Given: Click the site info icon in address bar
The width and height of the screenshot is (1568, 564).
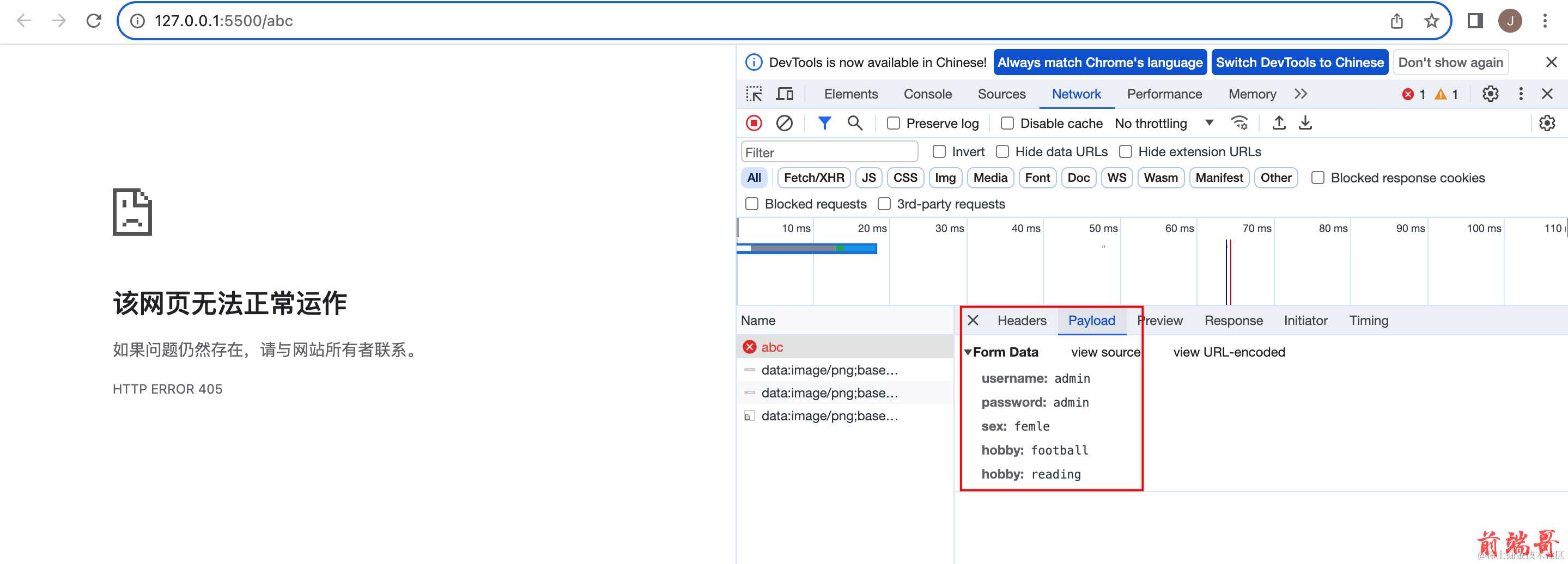Looking at the screenshot, I should click(x=138, y=21).
